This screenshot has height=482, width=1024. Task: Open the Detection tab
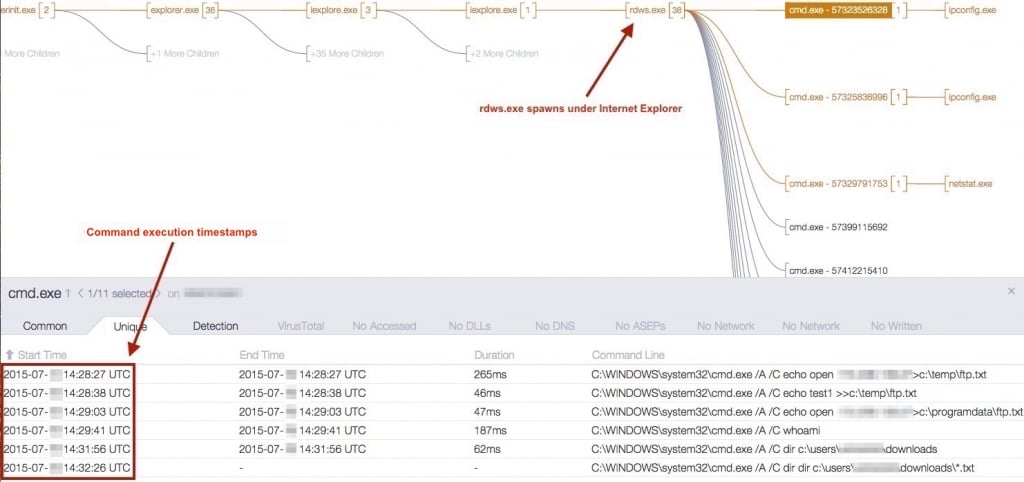(216, 326)
